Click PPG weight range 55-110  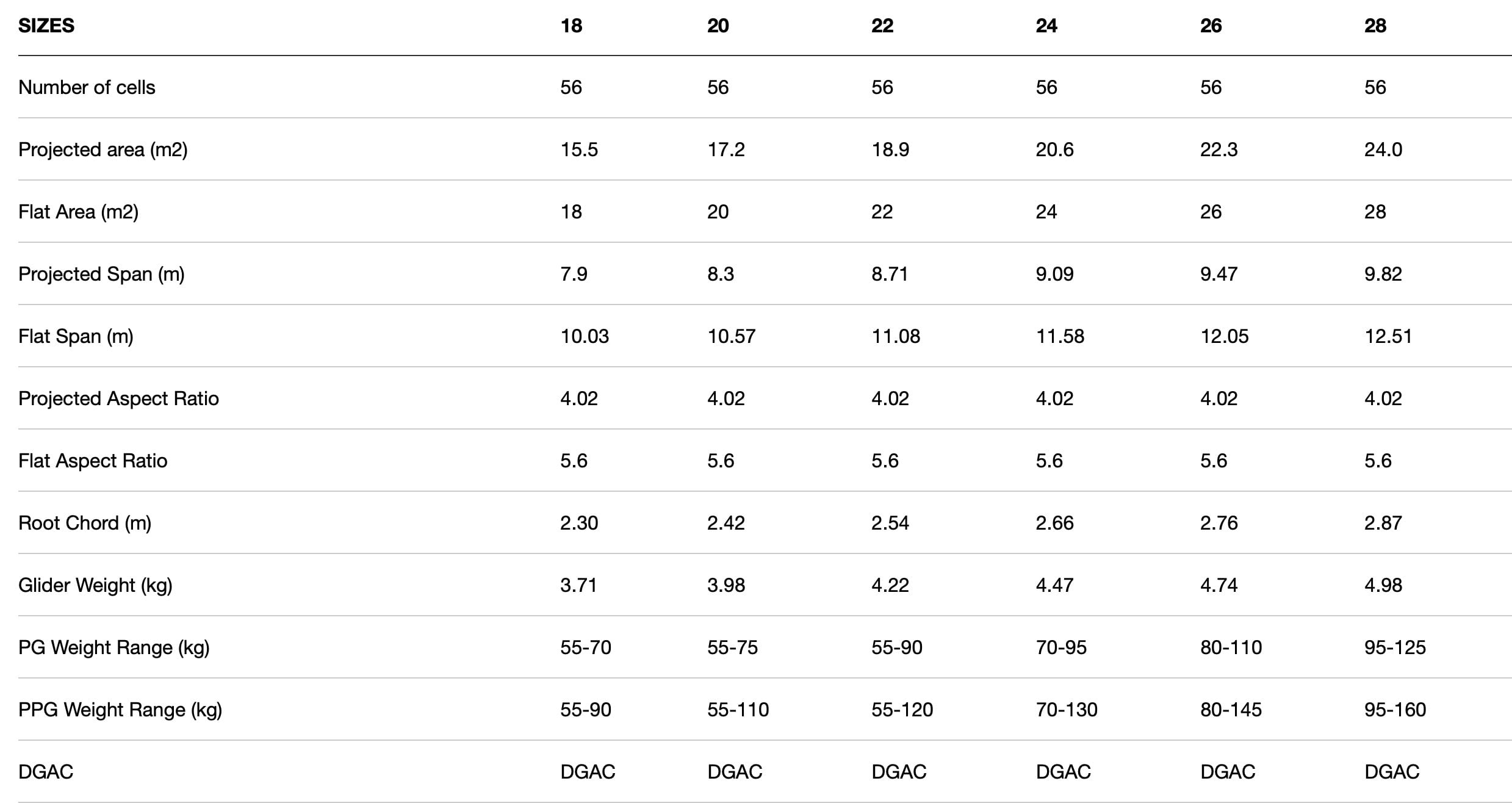[738, 710]
